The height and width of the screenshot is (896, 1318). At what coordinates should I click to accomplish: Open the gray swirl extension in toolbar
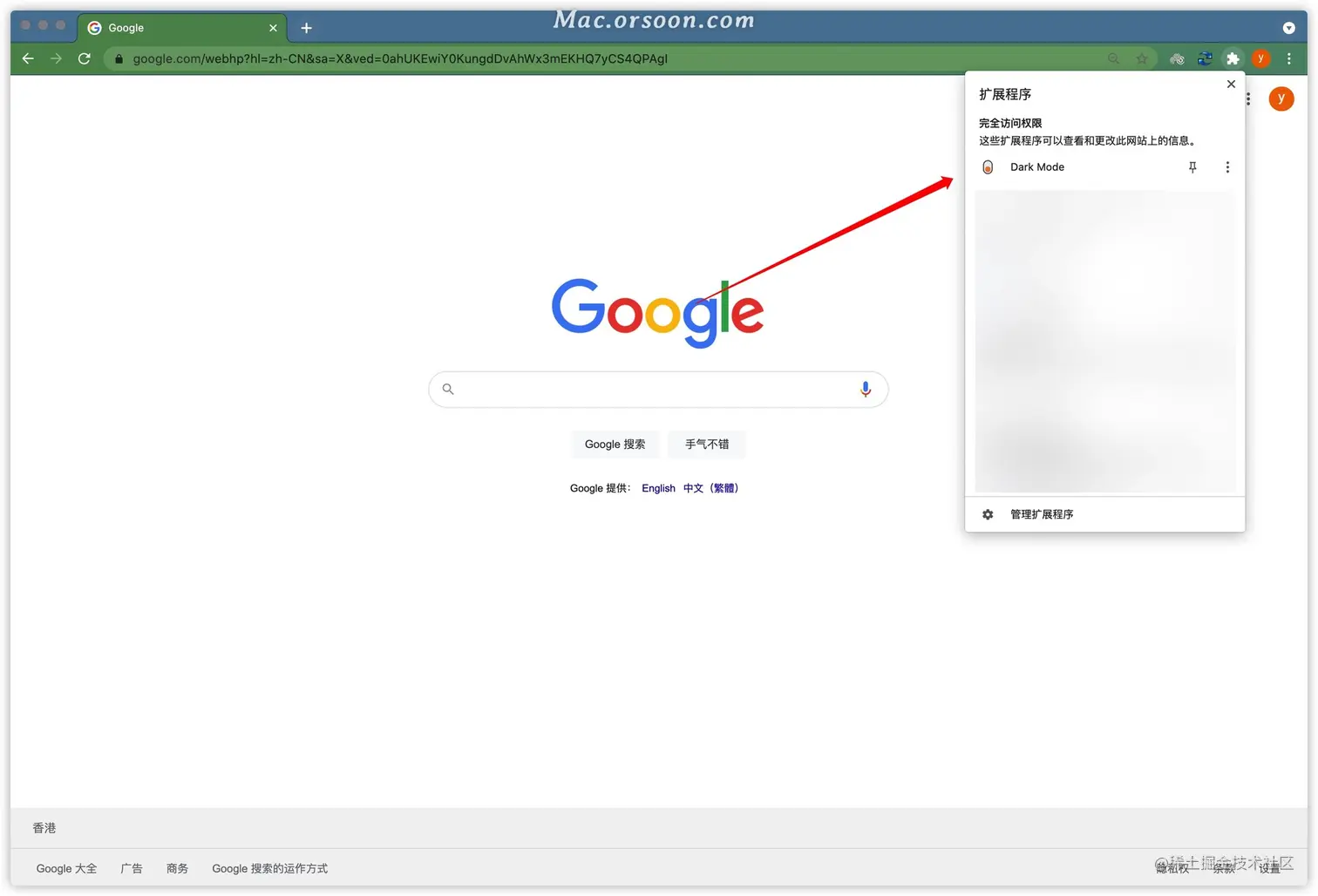(x=1177, y=58)
